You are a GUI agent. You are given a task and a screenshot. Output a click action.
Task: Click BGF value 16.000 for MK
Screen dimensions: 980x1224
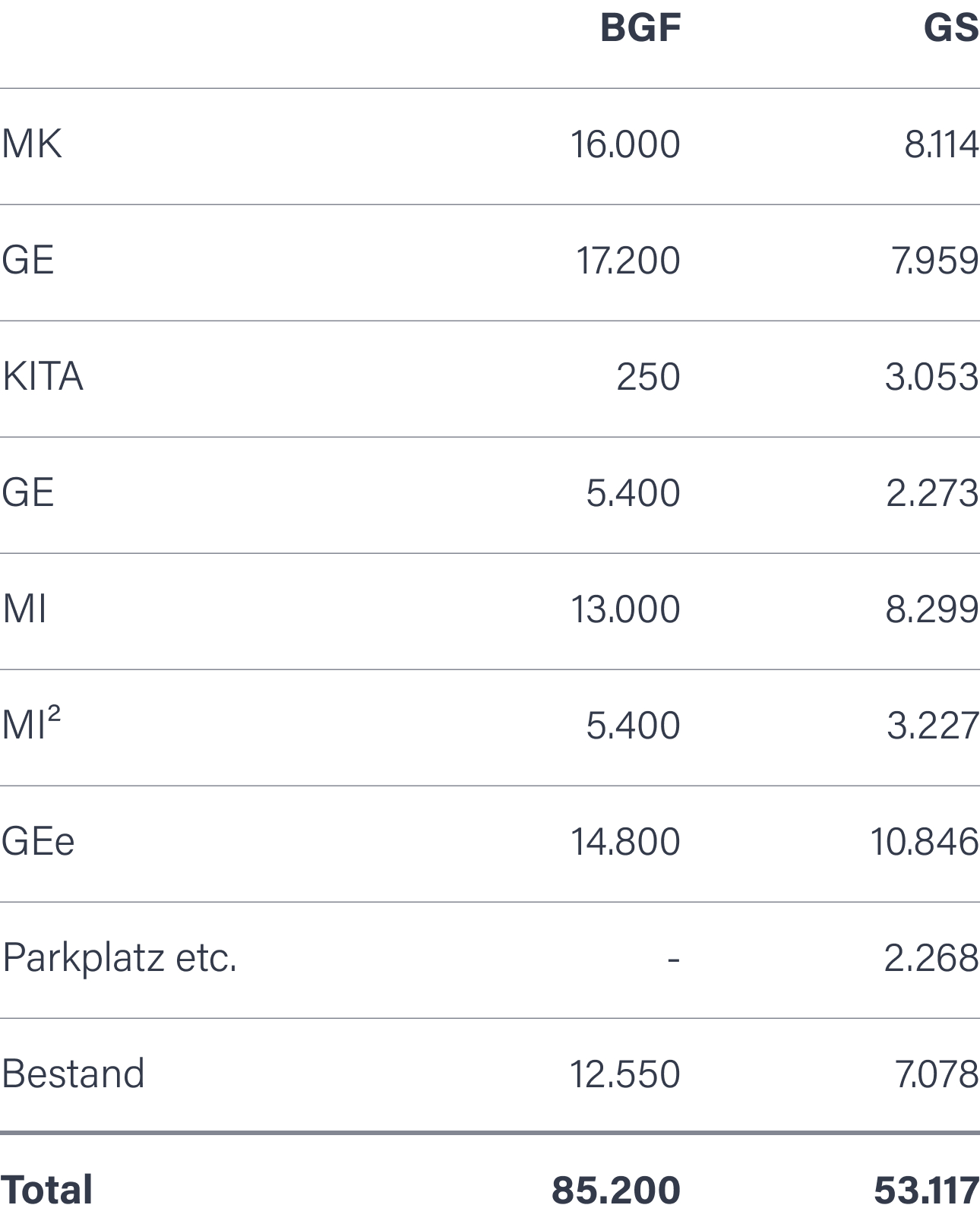click(625, 144)
